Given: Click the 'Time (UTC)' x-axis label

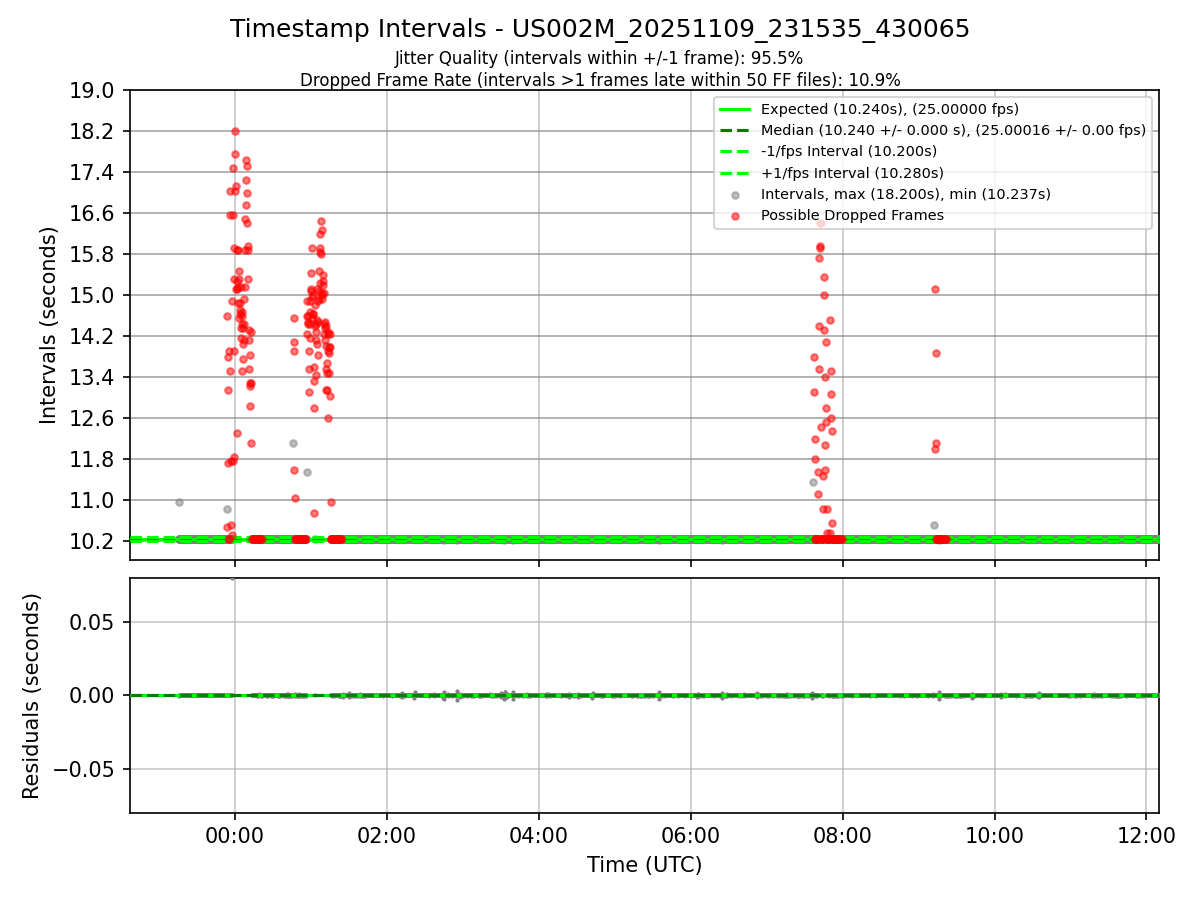Looking at the screenshot, I should click(644, 864).
